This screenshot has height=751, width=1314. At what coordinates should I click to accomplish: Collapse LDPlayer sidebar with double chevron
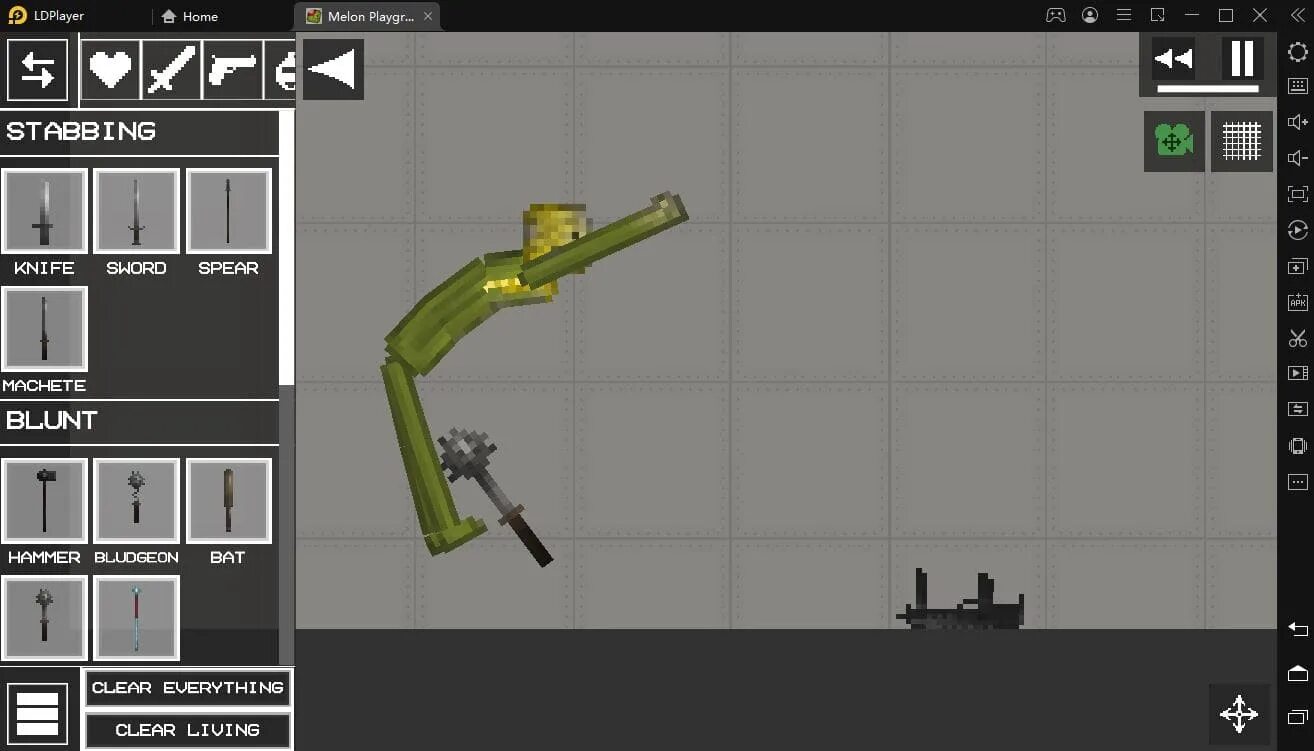tap(1297, 16)
